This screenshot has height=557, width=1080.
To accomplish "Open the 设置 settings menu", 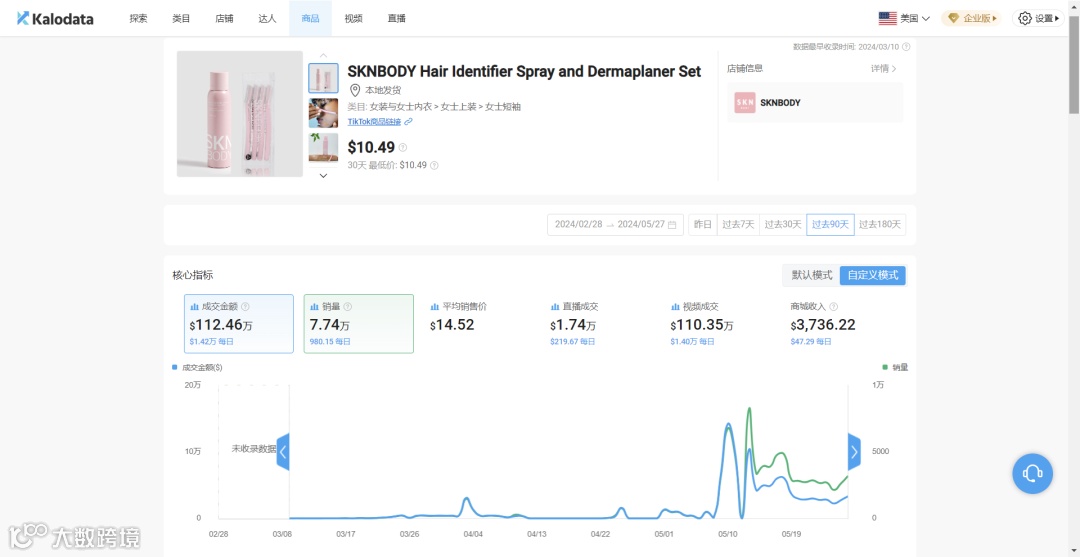I will [1039, 19].
